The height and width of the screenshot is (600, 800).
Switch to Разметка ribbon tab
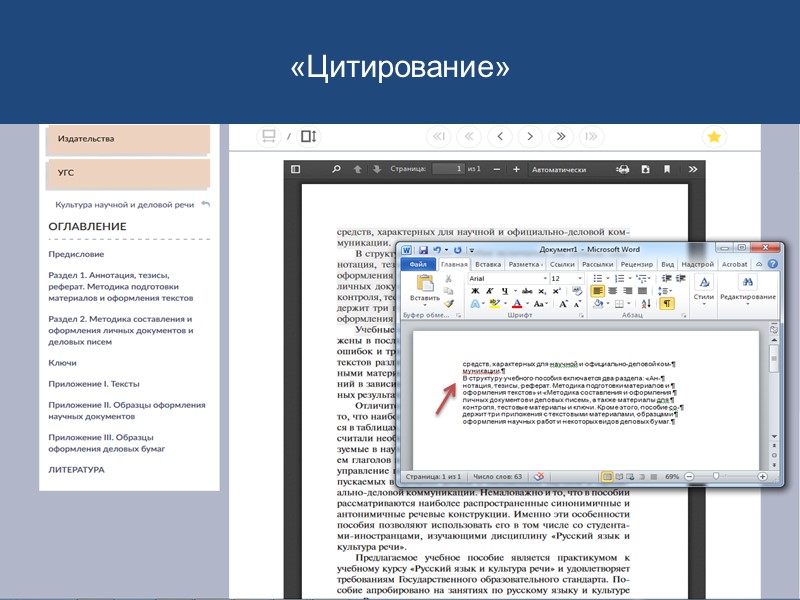pyautogui.click(x=525, y=264)
